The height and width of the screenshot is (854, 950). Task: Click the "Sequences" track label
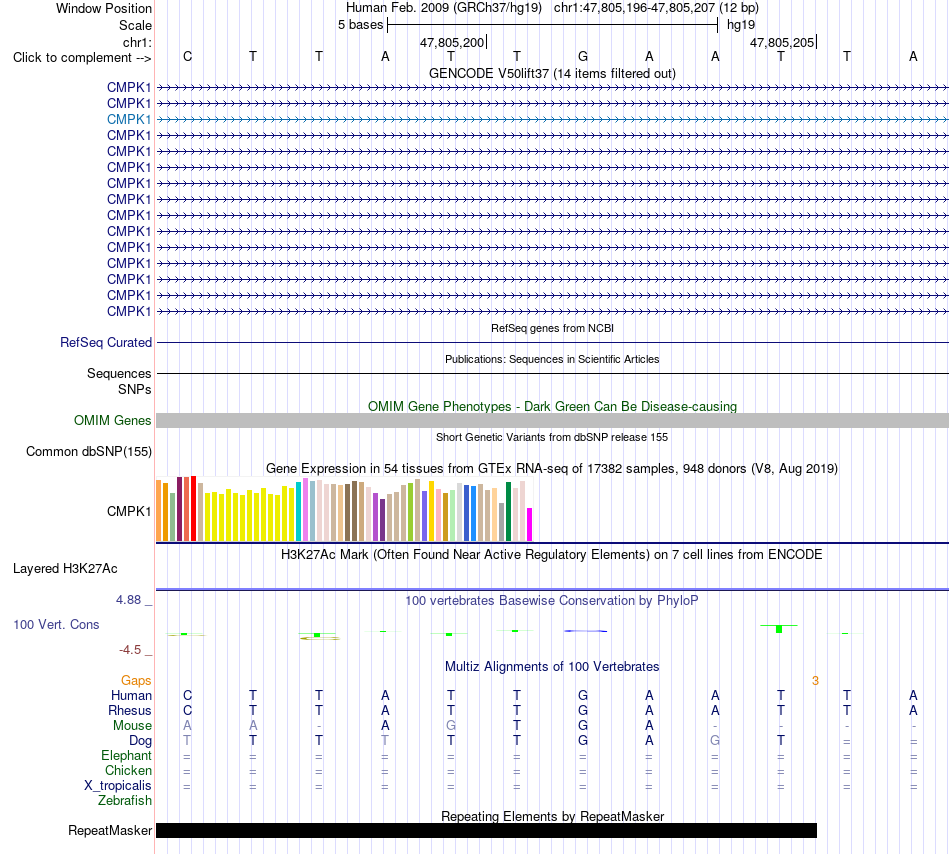(119, 373)
